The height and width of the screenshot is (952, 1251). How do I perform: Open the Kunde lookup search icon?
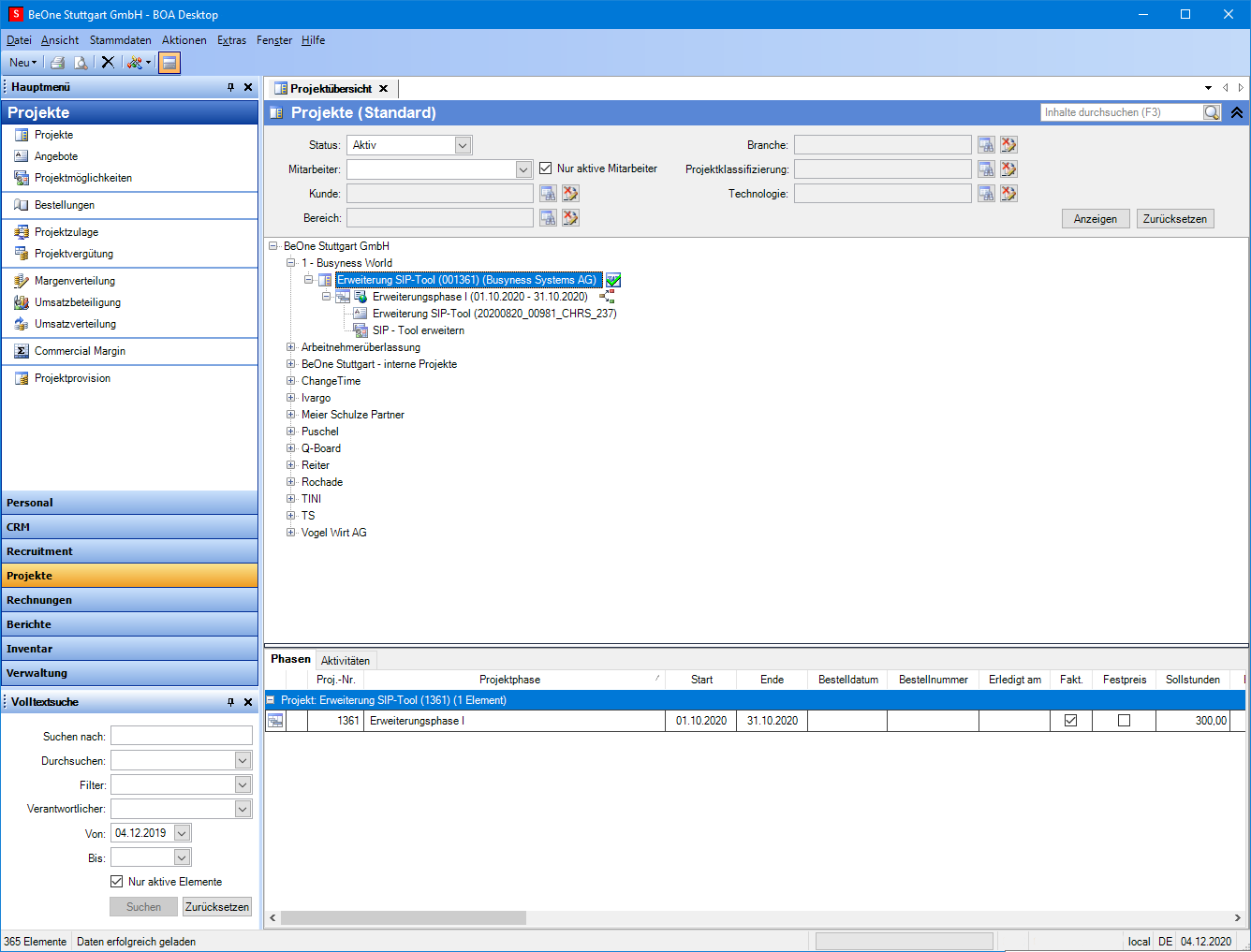click(x=548, y=194)
